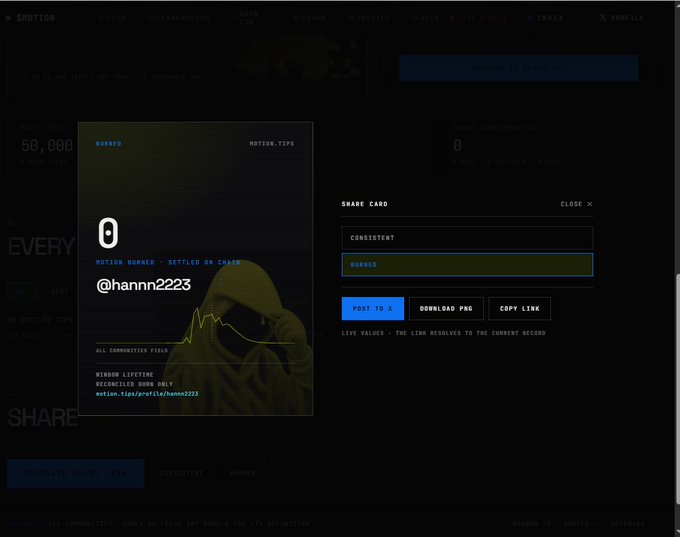
Task: Click the dimmed BURNED button at page bottom
Action: click(242, 473)
